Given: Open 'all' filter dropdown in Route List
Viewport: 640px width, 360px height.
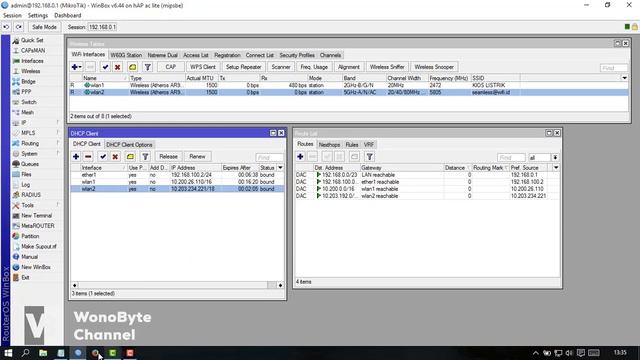Looking at the screenshot, I should coord(555,158).
